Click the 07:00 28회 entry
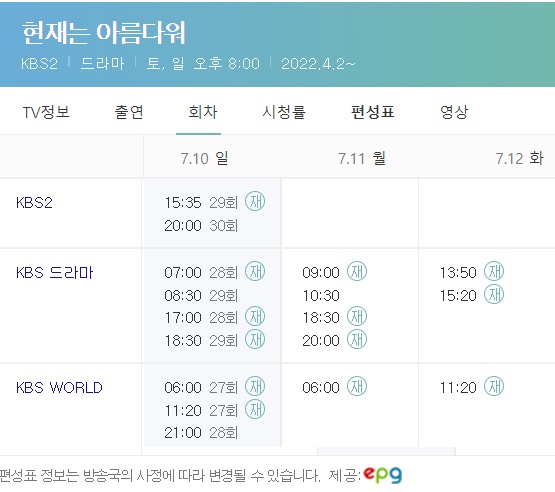 coord(201,273)
